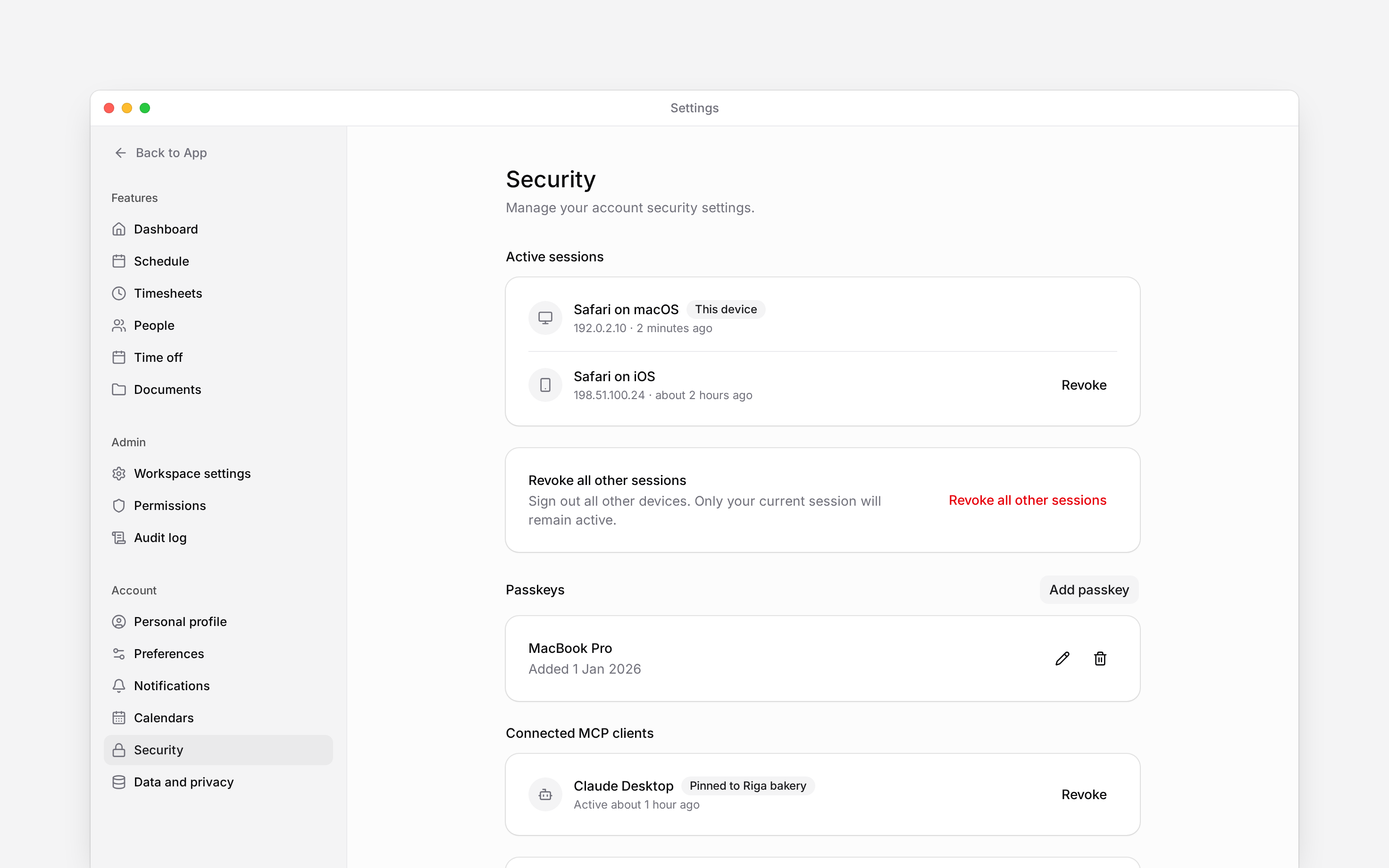The height and width of the screenshot is (868, 1389).
Task: Open Preferences settings
Action: pos(218,654)
